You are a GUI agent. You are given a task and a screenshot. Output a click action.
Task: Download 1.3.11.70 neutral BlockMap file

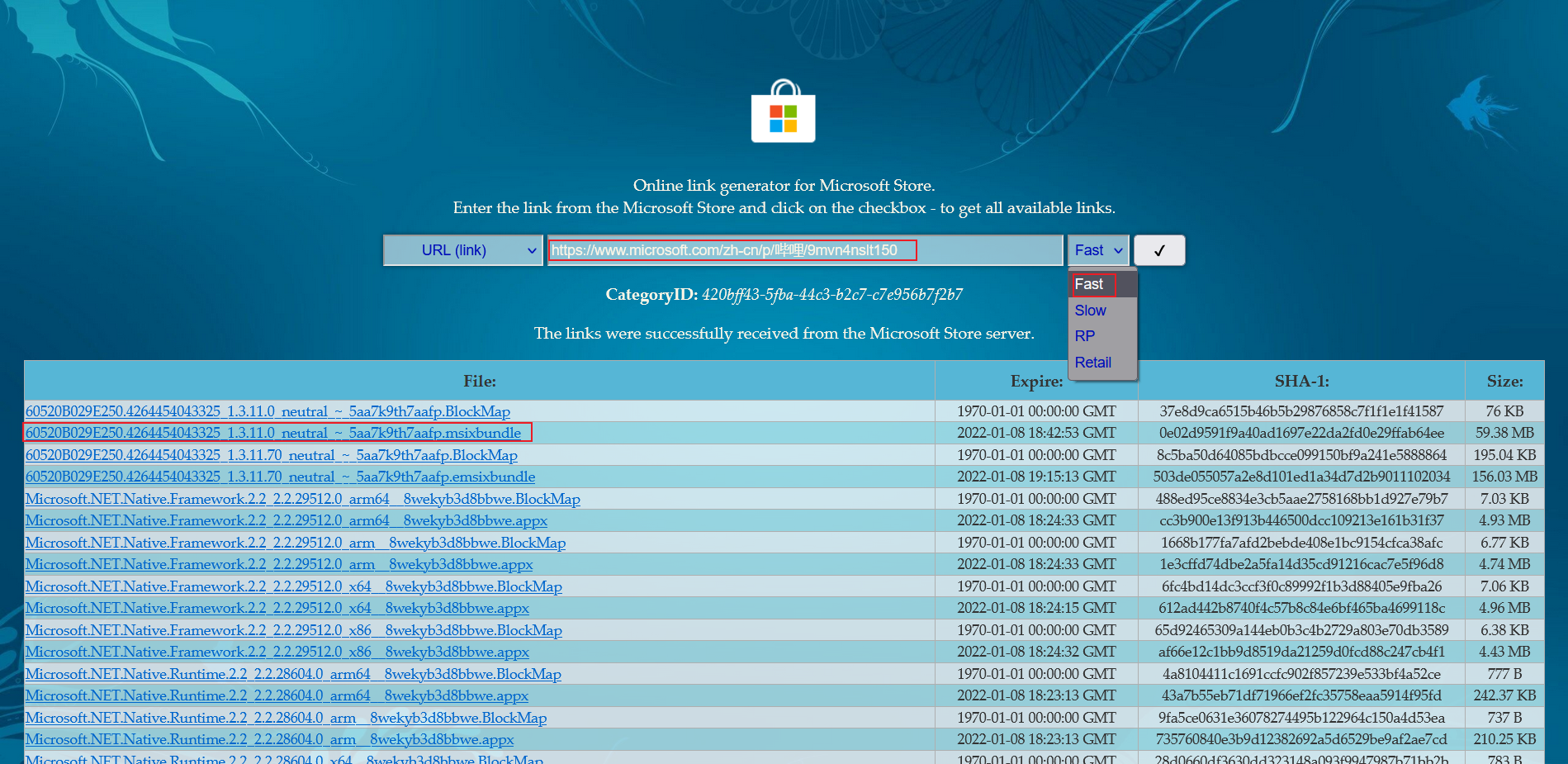[272, 455]
